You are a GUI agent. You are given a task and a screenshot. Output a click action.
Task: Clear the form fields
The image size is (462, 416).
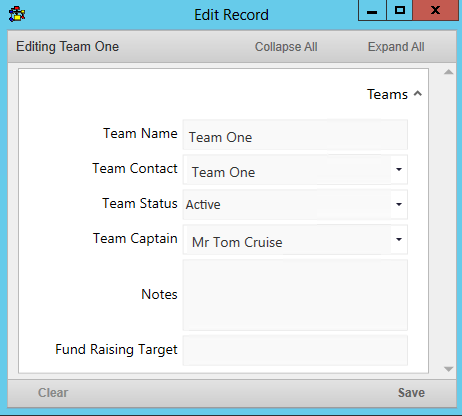click(53, 393)
